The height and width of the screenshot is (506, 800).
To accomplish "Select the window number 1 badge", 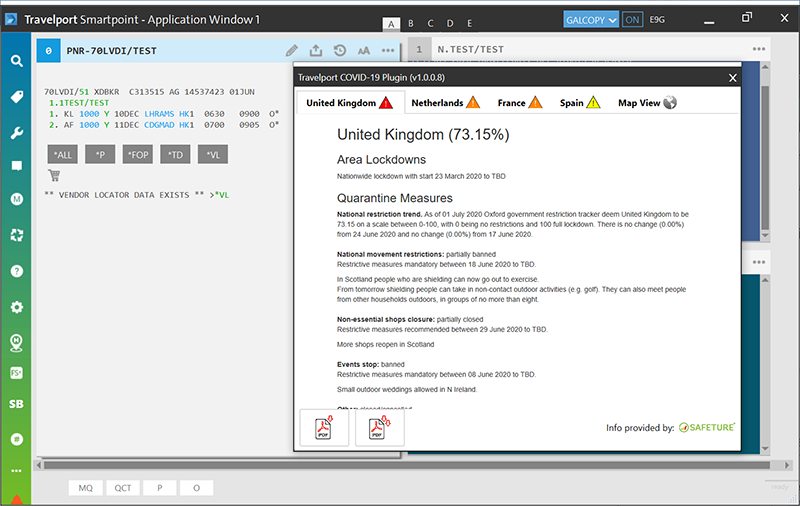I will tap(419, 49).
